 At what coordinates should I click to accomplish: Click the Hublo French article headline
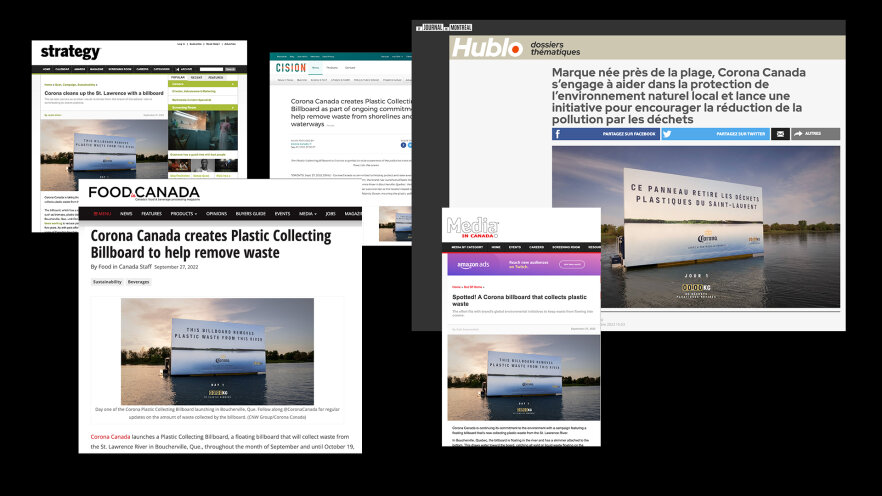(x=678, y=96)
